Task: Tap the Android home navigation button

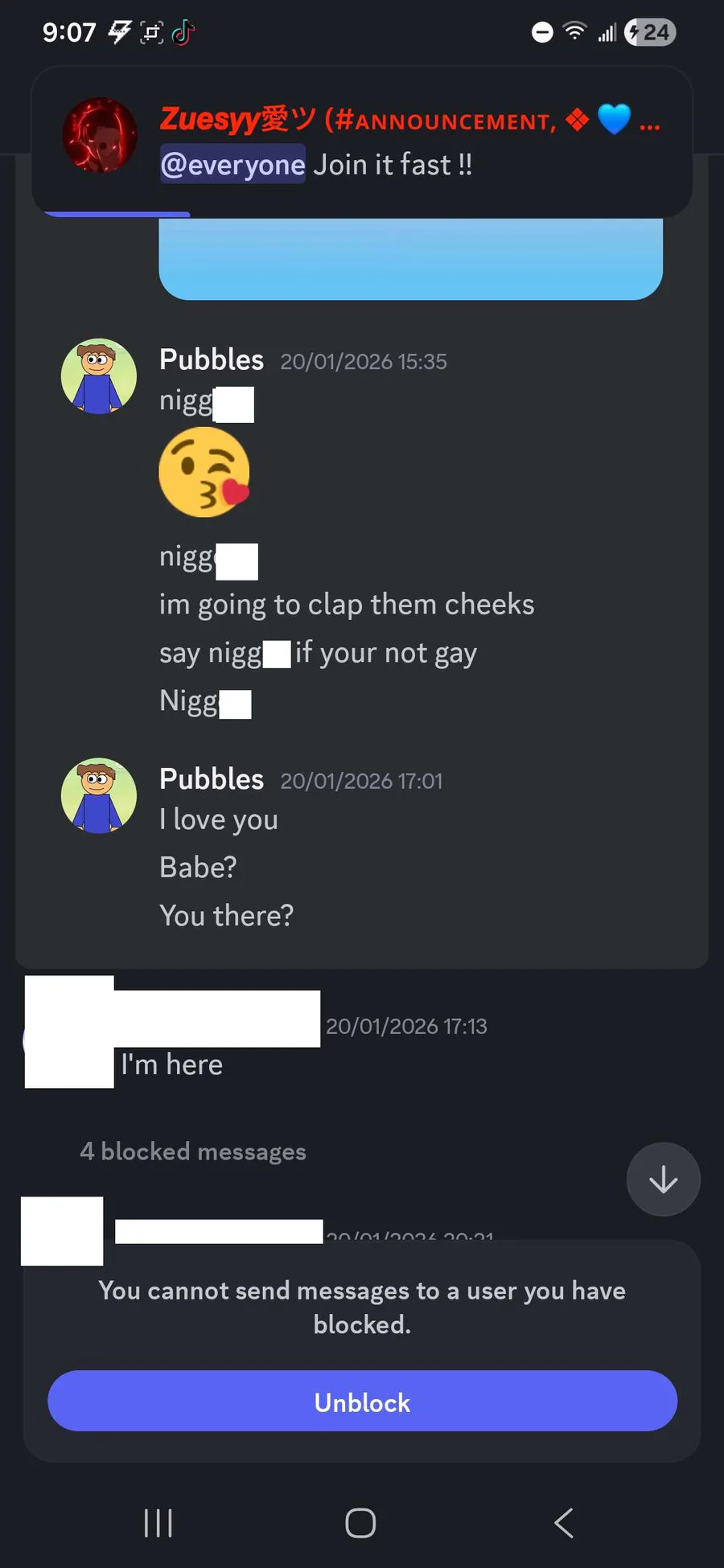Action: 360,1522
